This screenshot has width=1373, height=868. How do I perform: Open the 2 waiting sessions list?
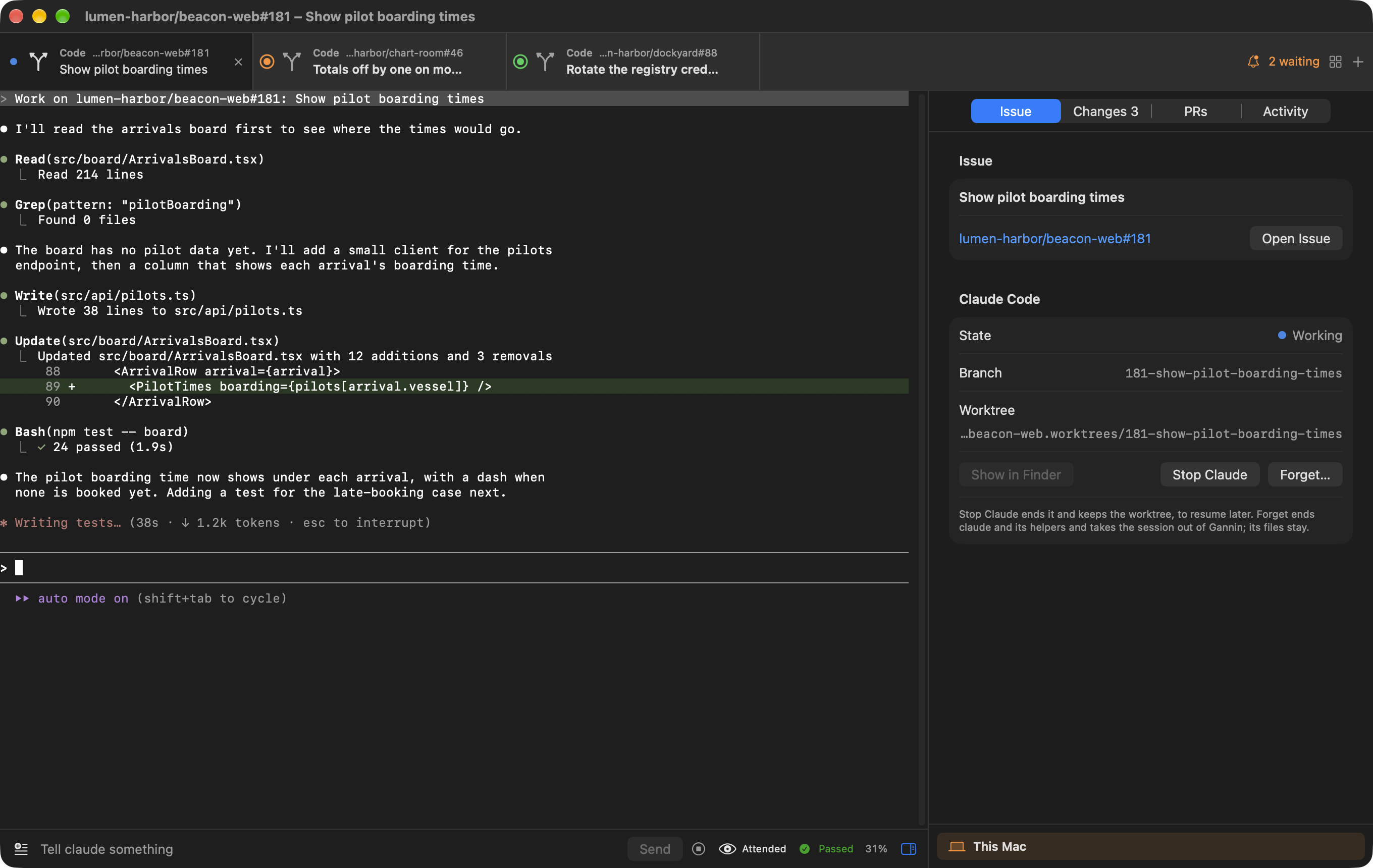coord(1293,62)
